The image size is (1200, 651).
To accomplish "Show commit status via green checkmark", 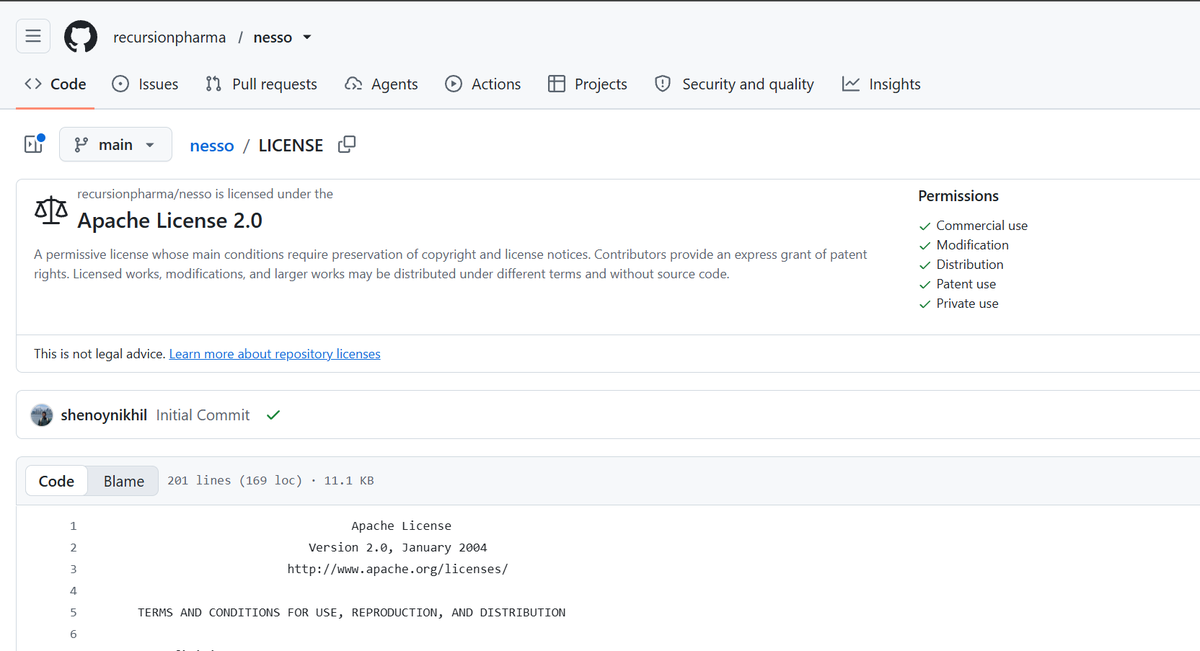I will [273, 415].
